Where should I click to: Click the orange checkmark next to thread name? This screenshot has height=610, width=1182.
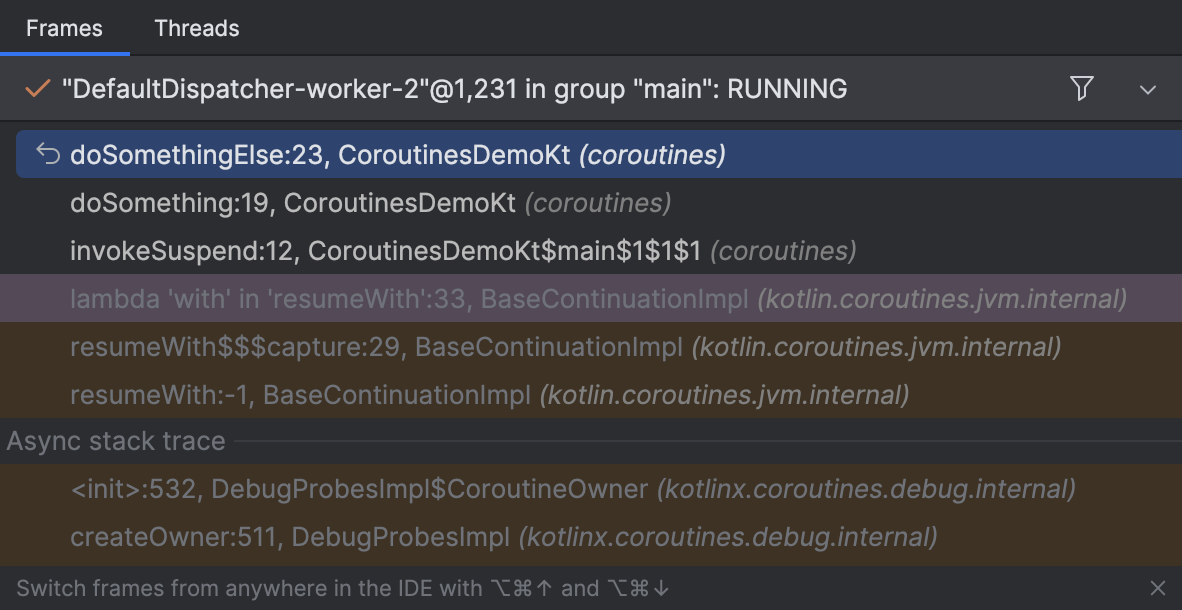point(37,88)
